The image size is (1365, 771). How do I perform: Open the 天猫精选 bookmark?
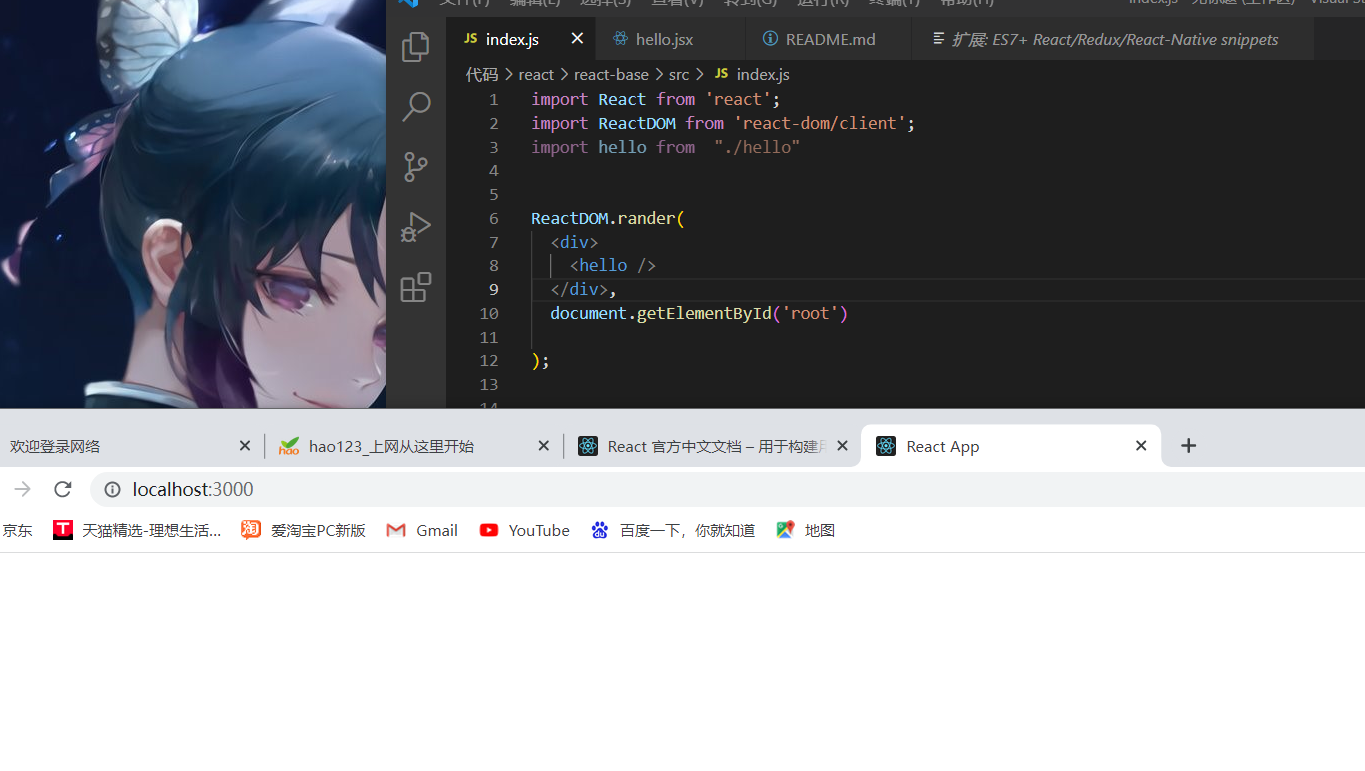pyautogui.click(x=137, y=530)
